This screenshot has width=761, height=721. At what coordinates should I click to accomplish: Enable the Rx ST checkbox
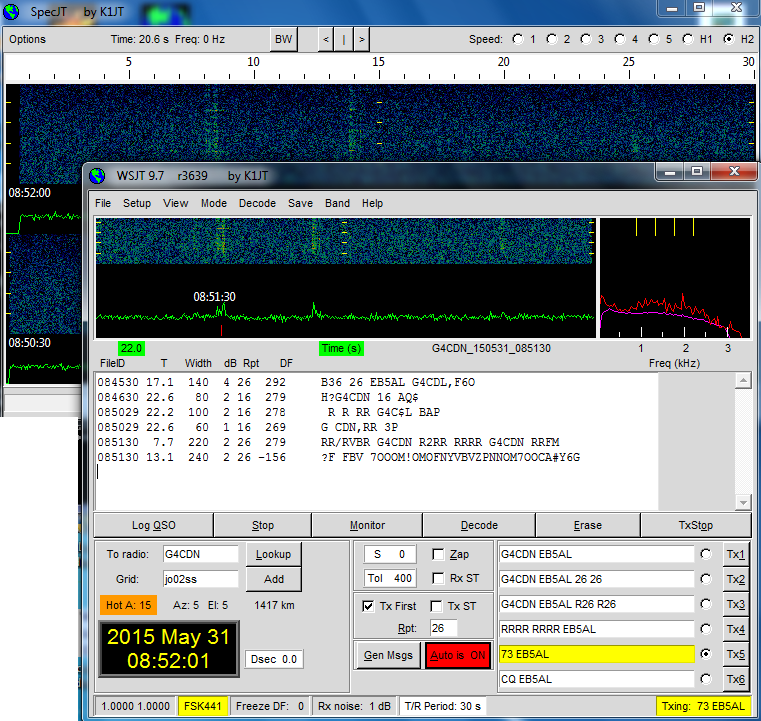click(438, 578)
